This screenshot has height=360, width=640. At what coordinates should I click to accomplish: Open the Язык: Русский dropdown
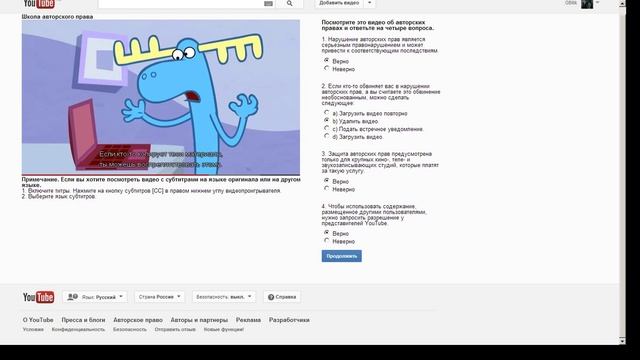[95, 297]
